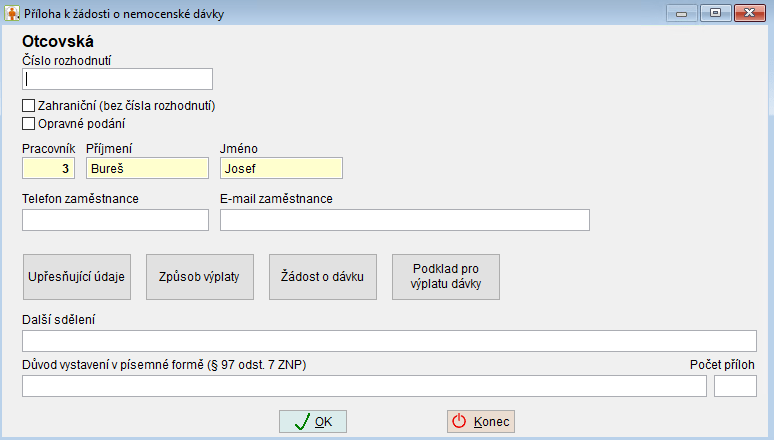The height and width of the screenshot is (440, 774).
Task: Open Podklad pro výplatu dávky
Action: (446, 277)
